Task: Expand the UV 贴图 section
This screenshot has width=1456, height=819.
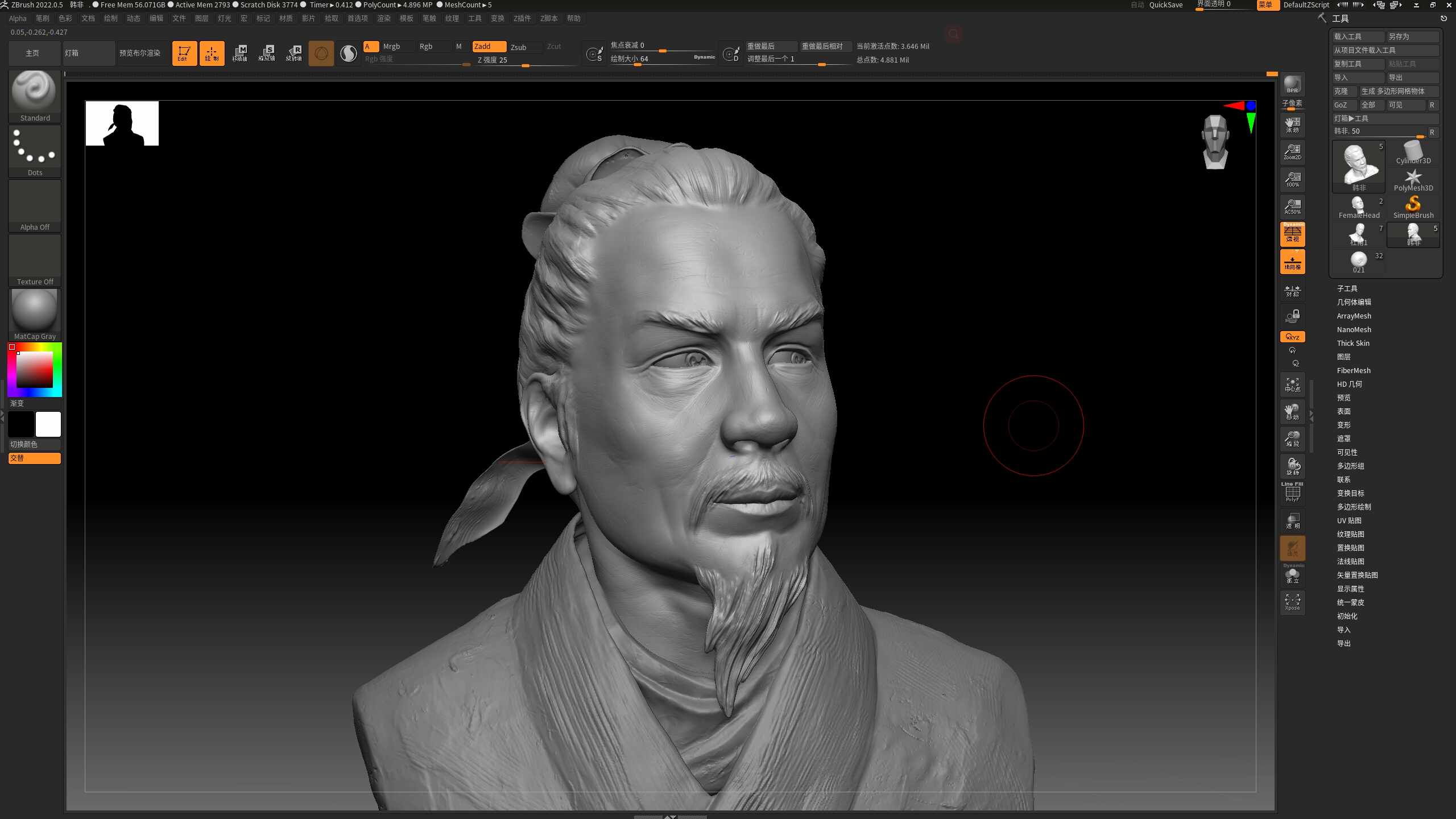Action: pyautogui.click(x=1349, y=520)
